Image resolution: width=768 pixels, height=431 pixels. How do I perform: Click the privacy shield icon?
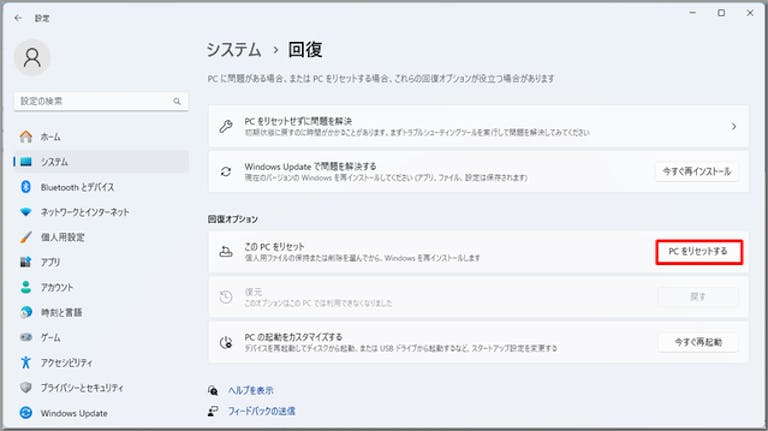click(x=26, y=387)
